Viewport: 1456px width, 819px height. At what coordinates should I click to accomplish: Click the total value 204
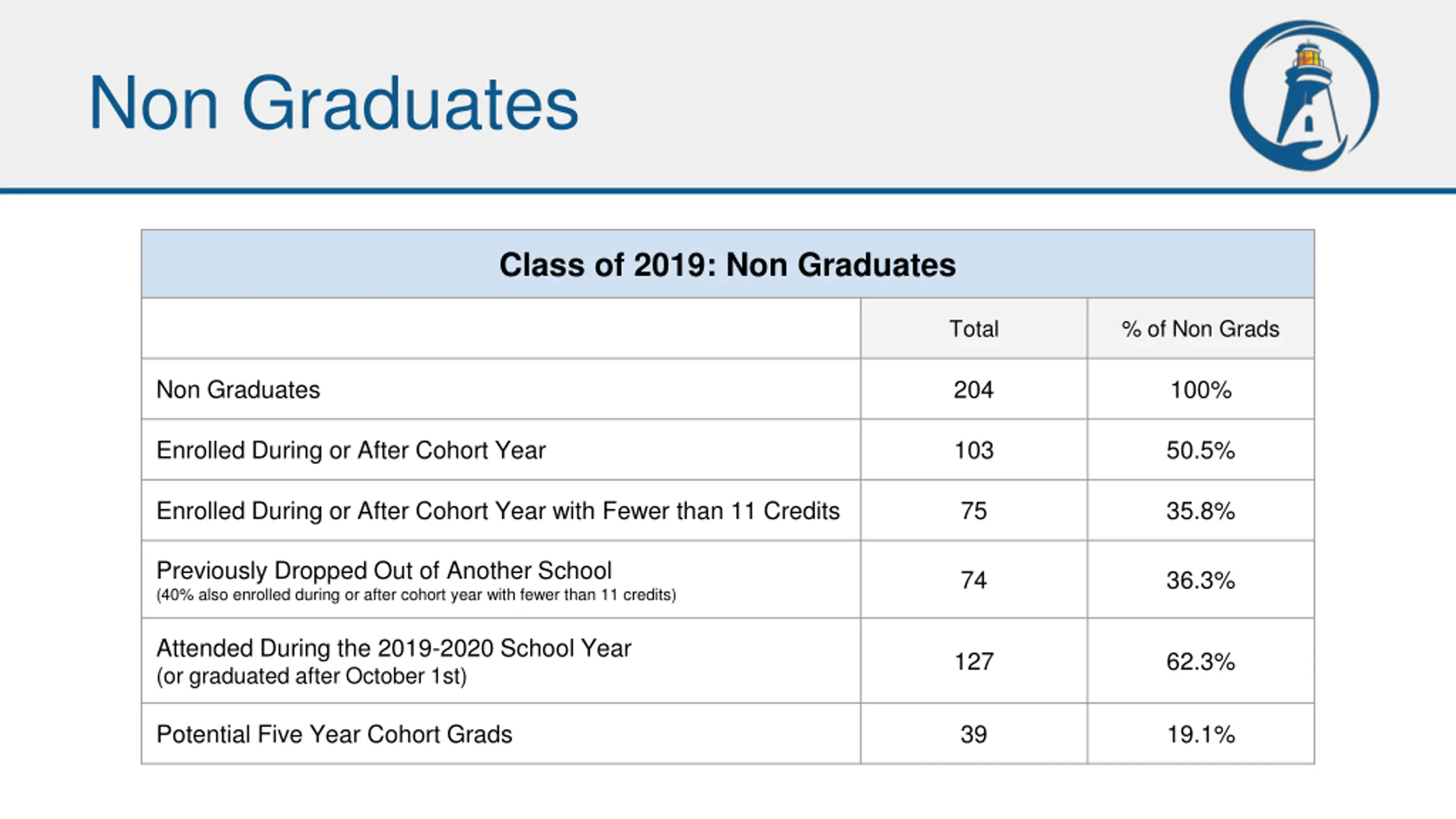pos(974,390)
